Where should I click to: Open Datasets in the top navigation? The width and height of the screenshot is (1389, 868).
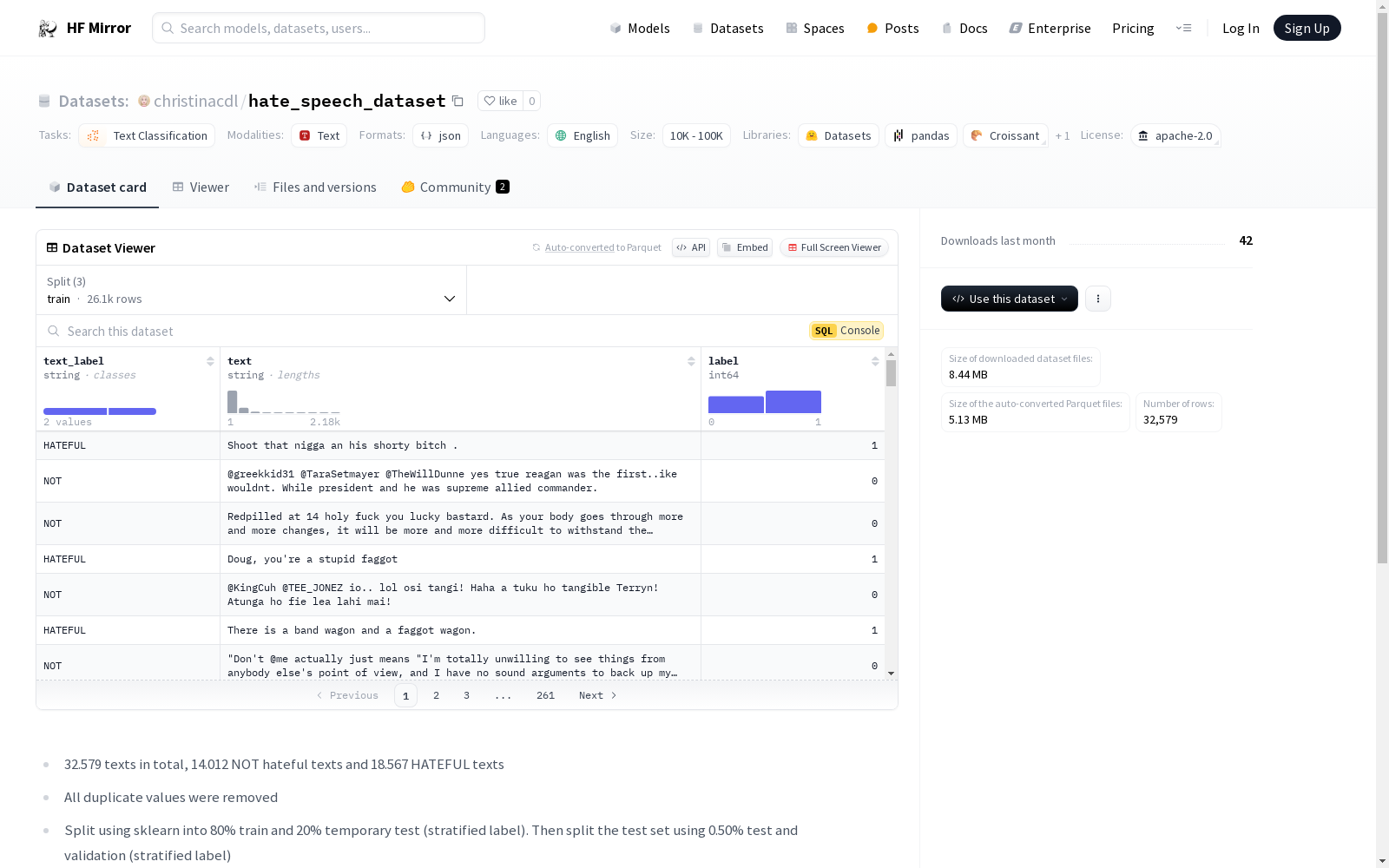click(x=727, y=29)
